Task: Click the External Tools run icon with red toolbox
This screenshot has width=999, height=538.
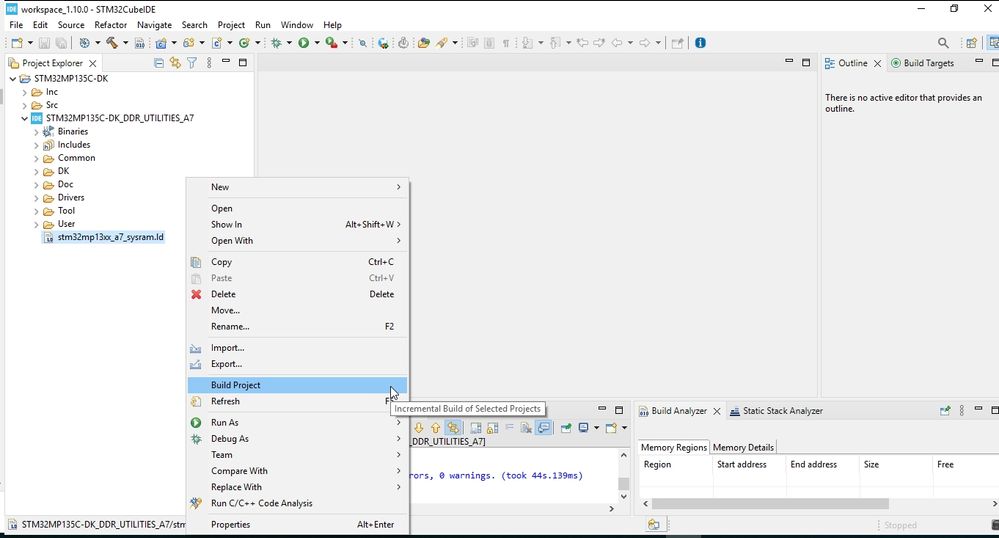Action: click(x=331, y=43)
